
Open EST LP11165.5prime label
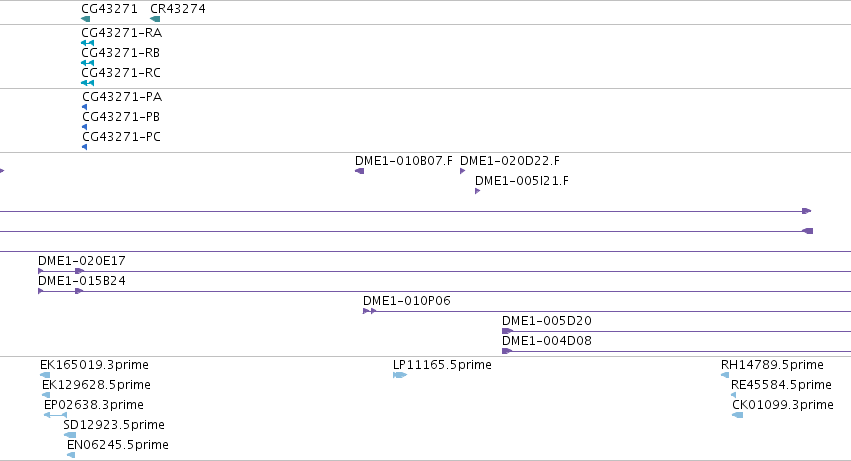(442, 365)
